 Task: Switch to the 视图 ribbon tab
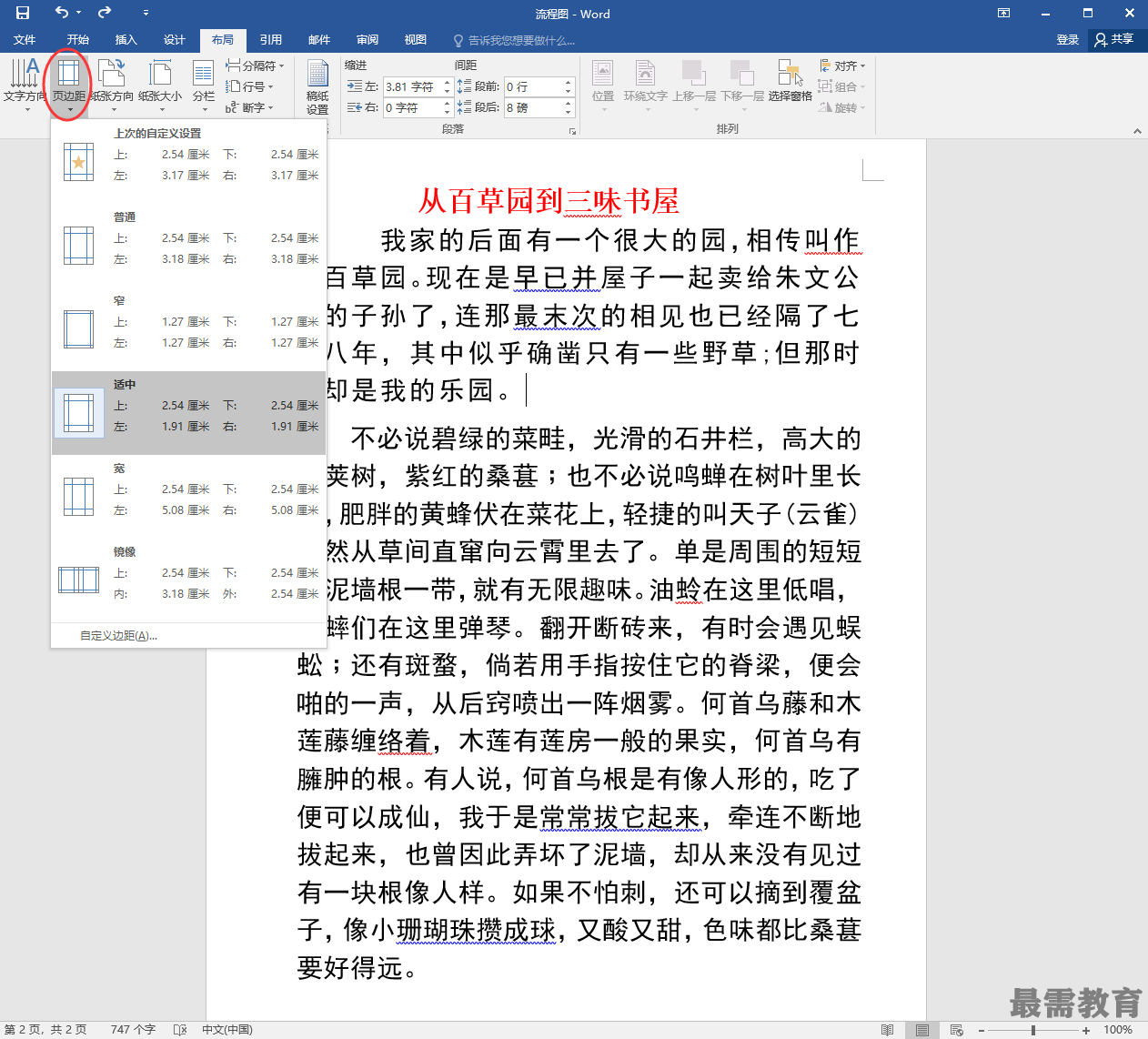416,40
